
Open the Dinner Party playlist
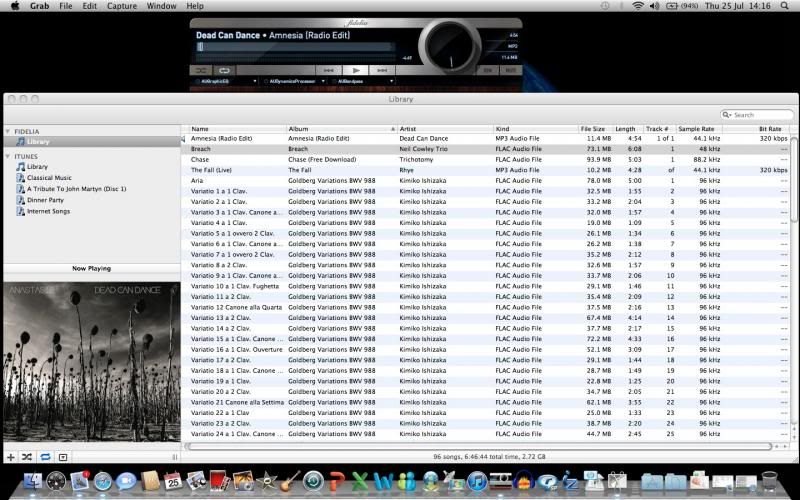click(x=45, y=201)
